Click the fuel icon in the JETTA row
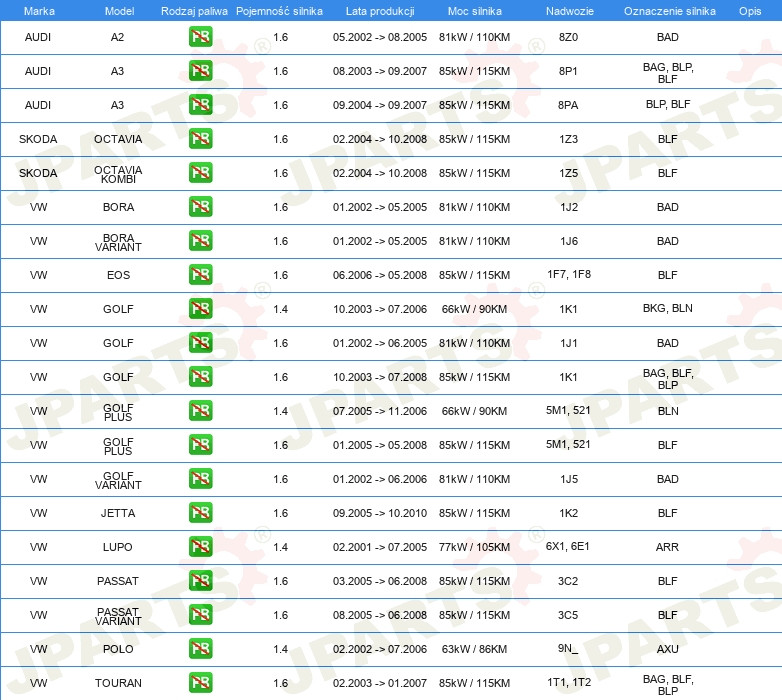The image size is (782, 700). coord(200,513)
